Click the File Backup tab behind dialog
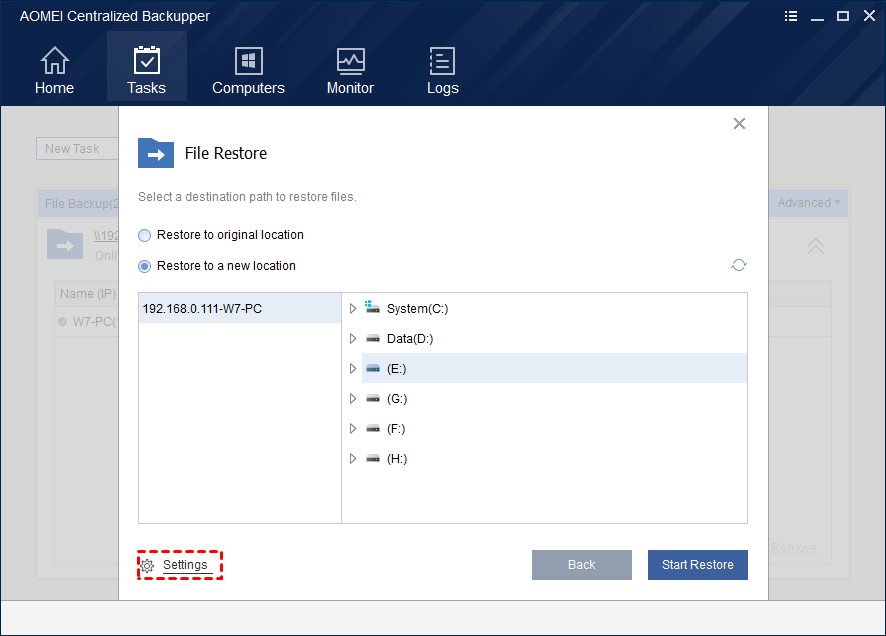The width and height of the screenshot is (886, 636). (x=79, y=203)
